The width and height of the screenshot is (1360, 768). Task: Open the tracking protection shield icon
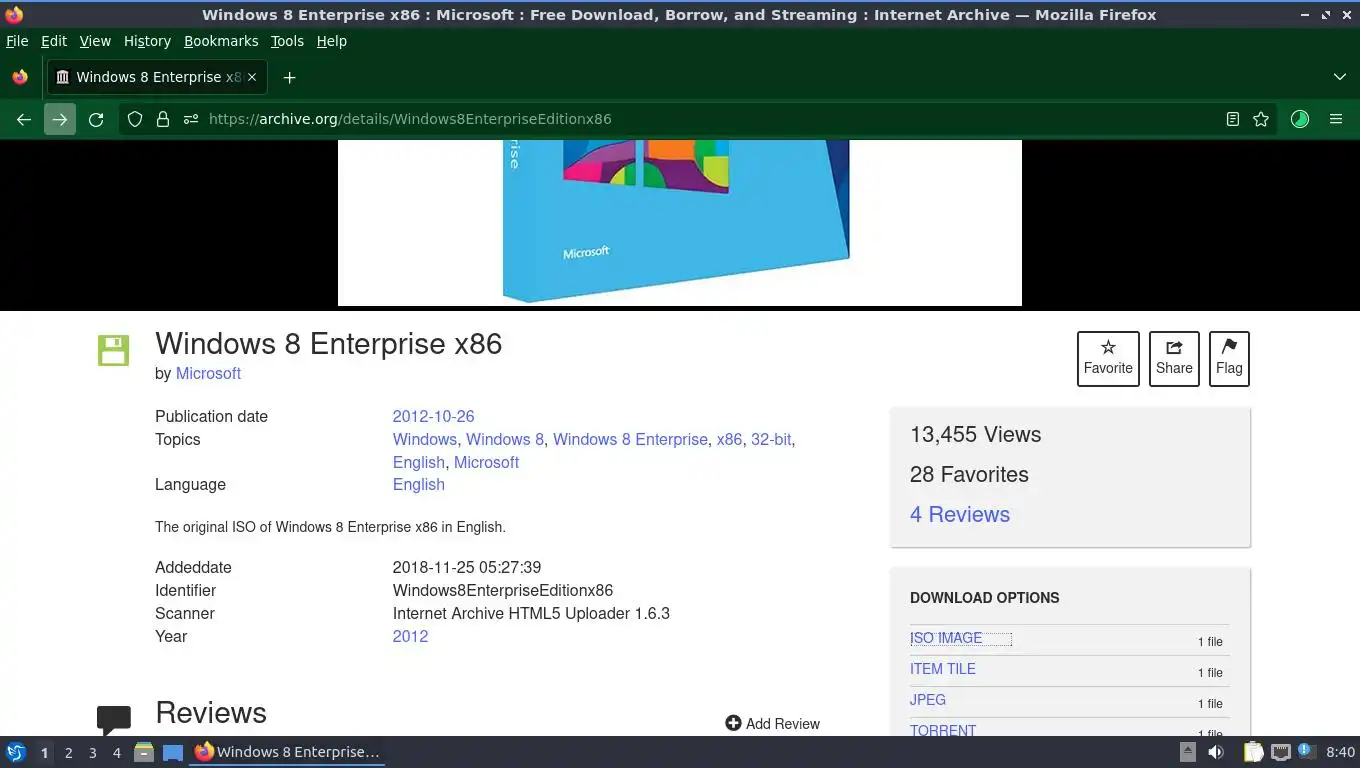coord(135,119)
